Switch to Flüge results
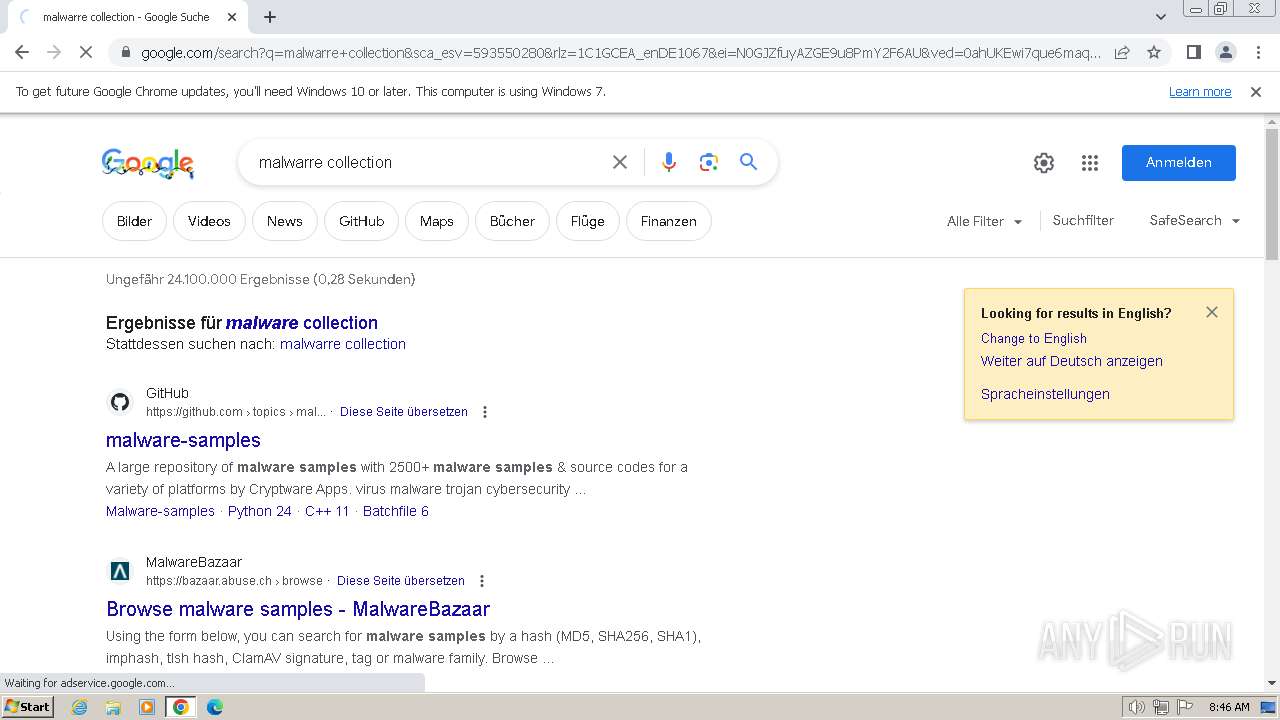Viewport: 1280px width, 720px height. click(587, 221)
